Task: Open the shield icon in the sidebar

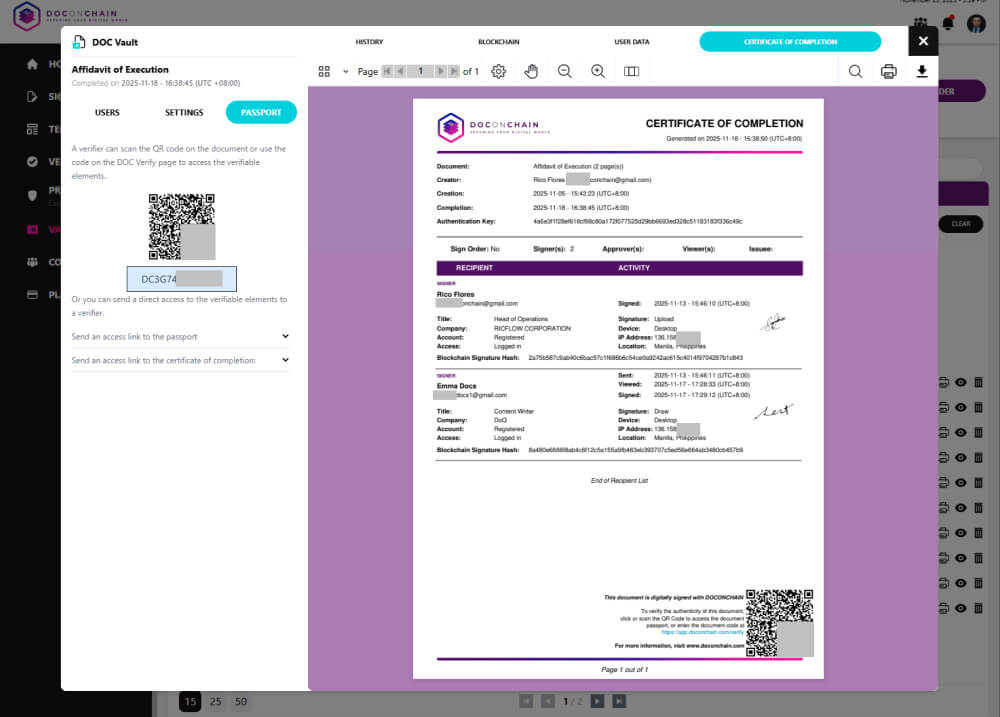Action: point(33,195)
